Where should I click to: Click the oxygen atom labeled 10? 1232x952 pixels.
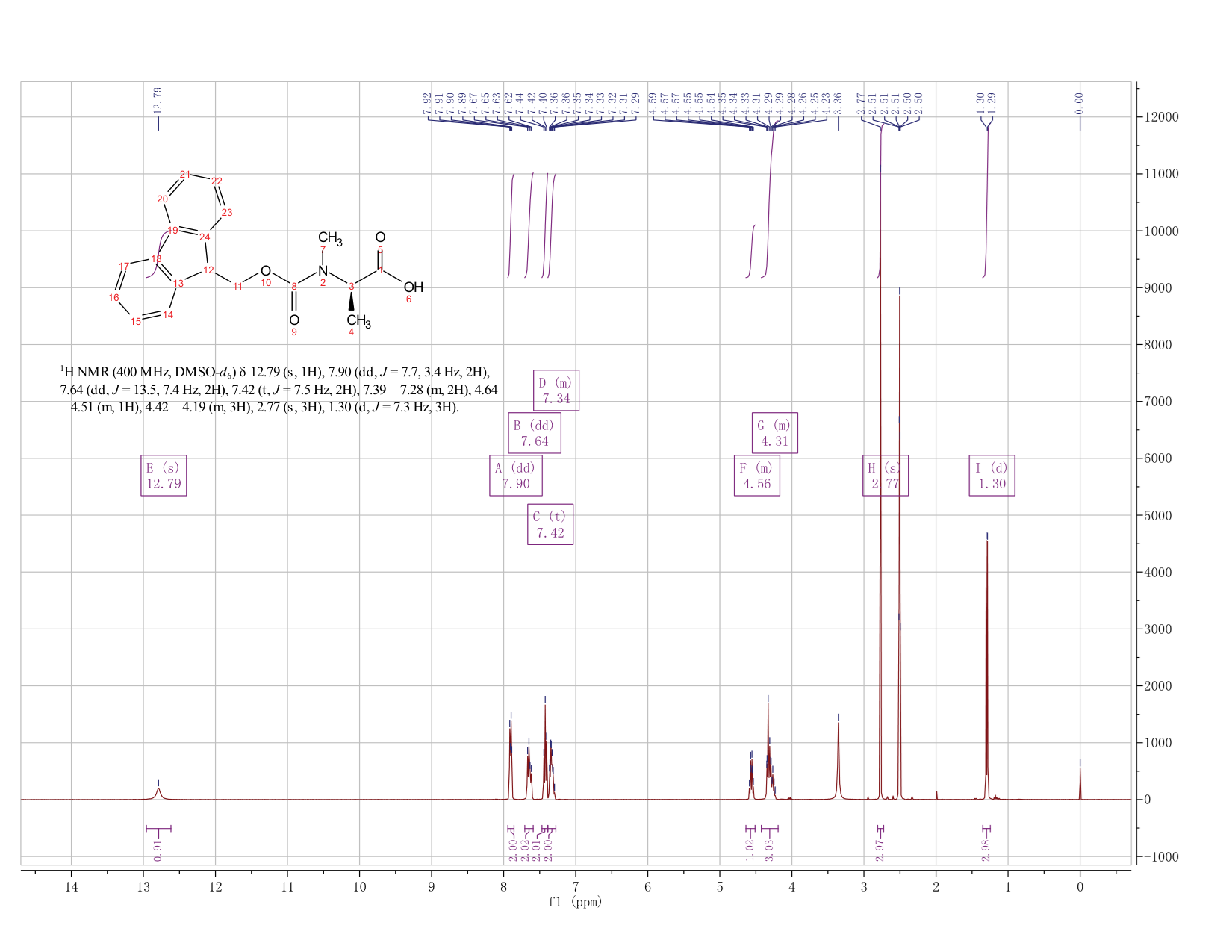266,270
